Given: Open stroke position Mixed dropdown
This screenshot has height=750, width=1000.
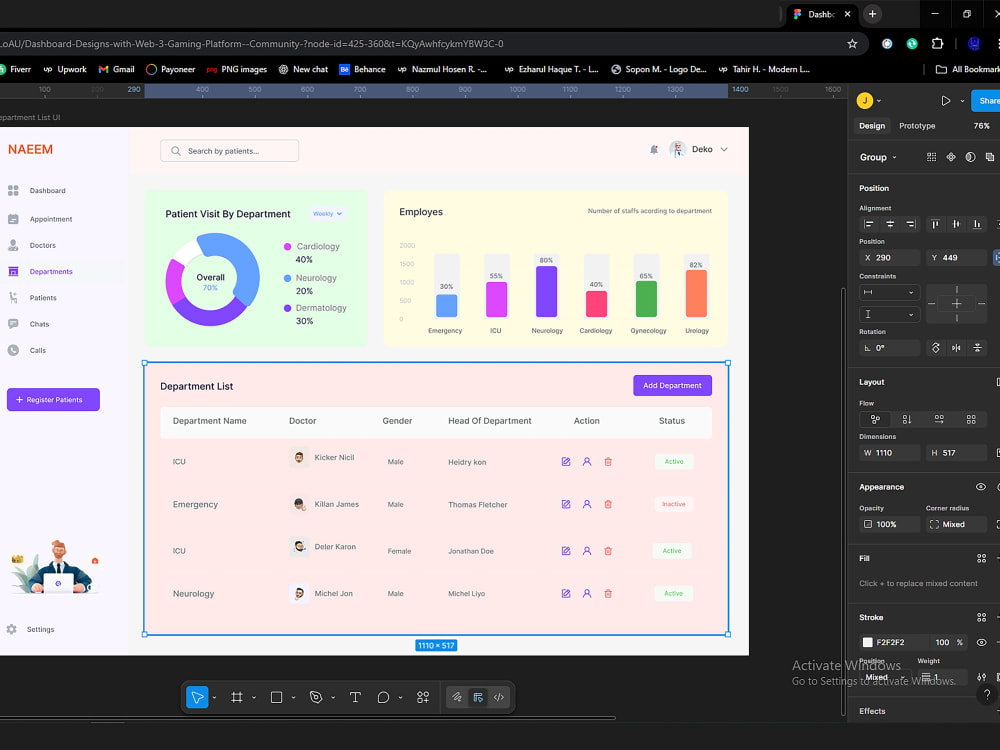Looking at the screenshot, I should click(x=886, y=677).
